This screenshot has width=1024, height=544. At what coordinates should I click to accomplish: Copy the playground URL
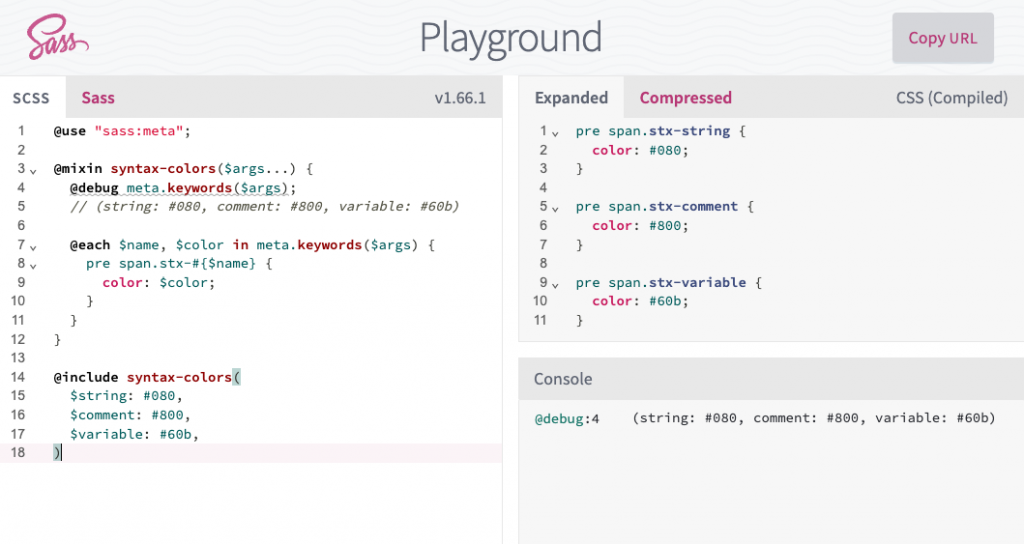pos(942,38)
